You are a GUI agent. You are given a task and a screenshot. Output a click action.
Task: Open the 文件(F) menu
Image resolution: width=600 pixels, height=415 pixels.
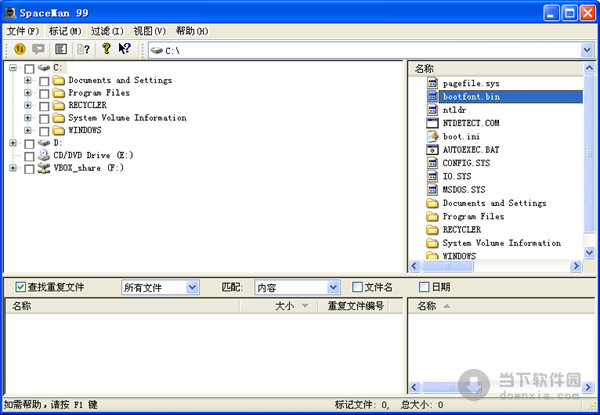point(23,31)
